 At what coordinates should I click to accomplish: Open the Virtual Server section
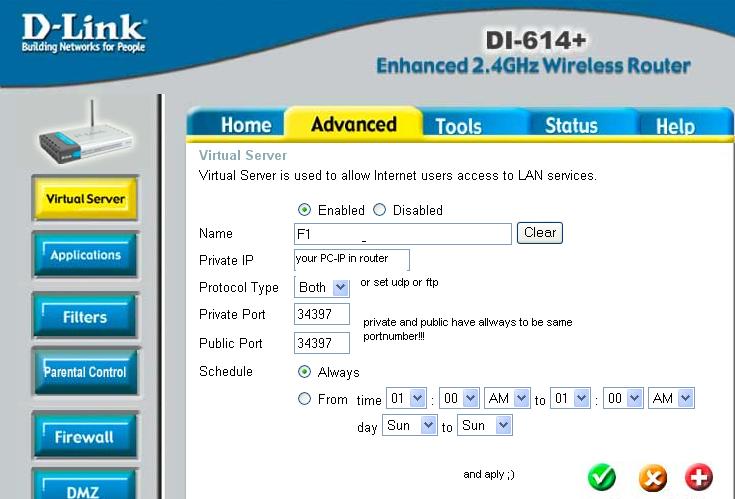click(85, 198)
